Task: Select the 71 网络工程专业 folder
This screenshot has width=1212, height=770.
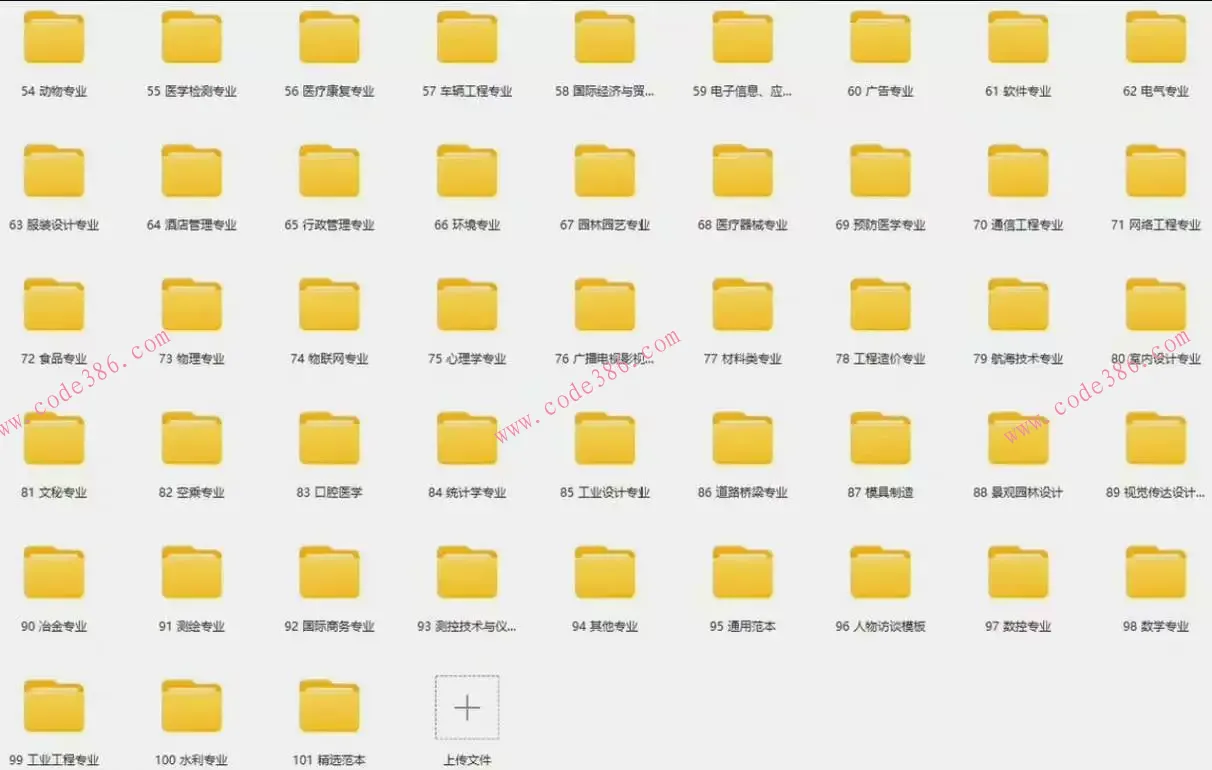Action: (x=1154, y=170)
